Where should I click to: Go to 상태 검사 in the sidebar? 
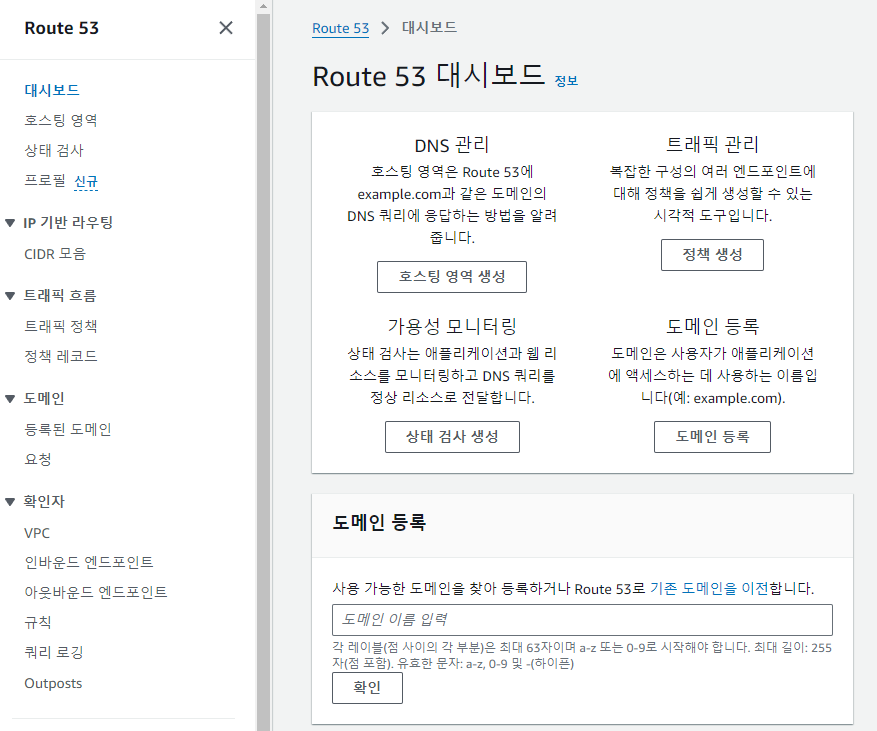(x=54, y=150)
